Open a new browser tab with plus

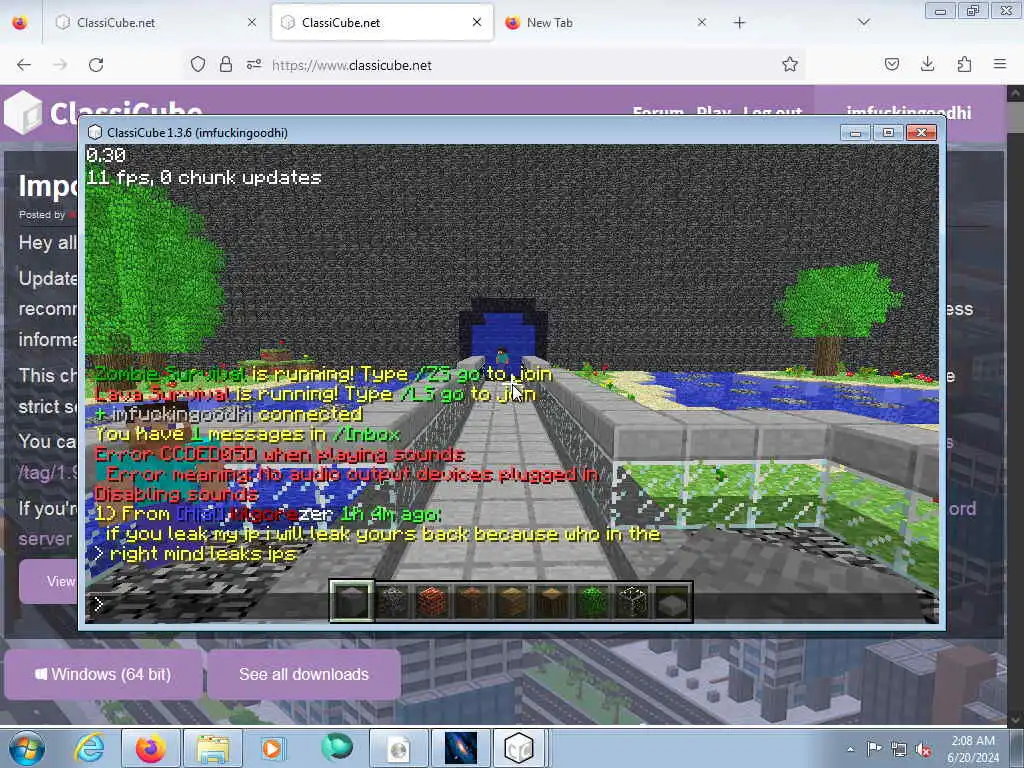pos(739,23)
